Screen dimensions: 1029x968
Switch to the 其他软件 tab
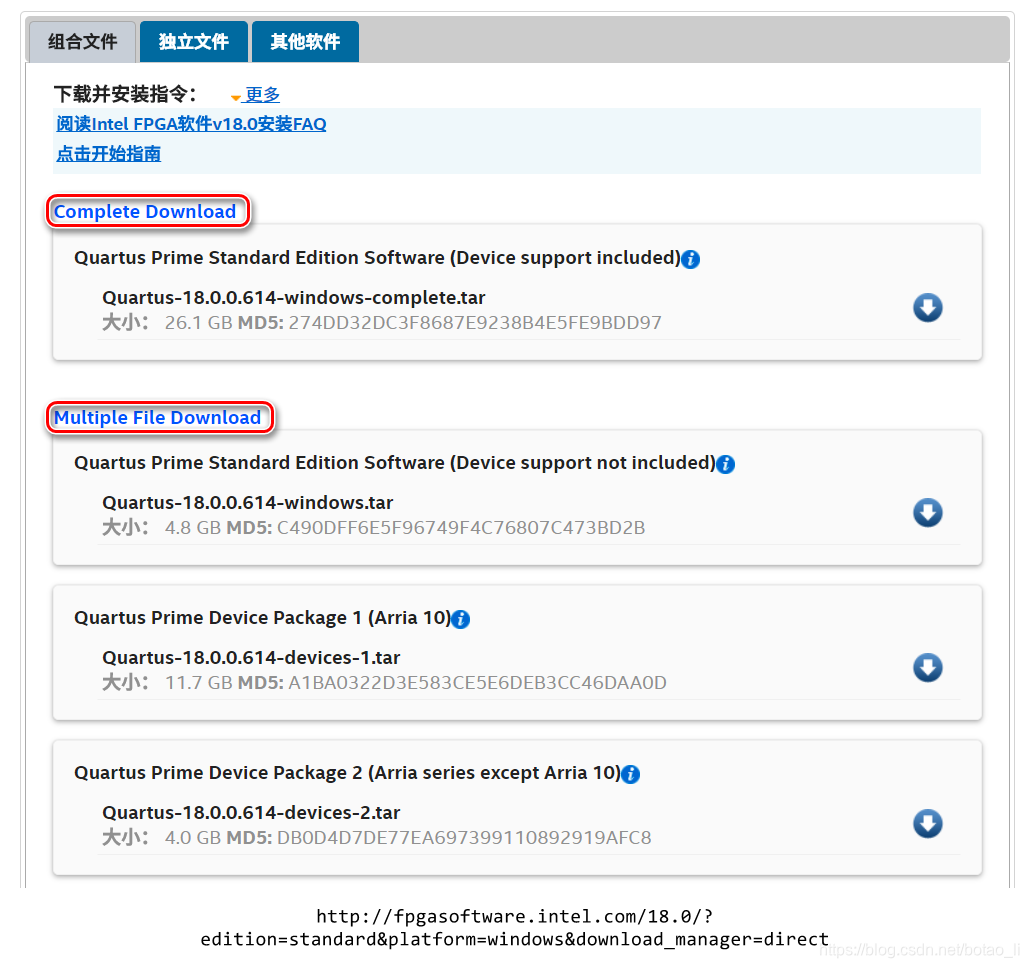(305, 42)
